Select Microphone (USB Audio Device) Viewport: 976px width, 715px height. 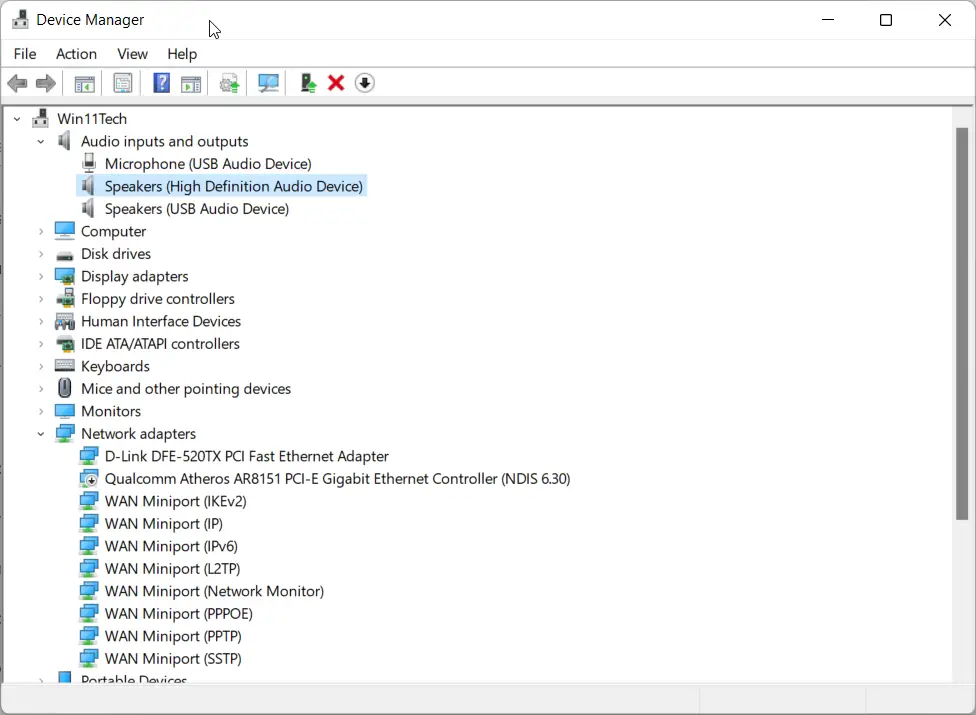tap(208, 164)
